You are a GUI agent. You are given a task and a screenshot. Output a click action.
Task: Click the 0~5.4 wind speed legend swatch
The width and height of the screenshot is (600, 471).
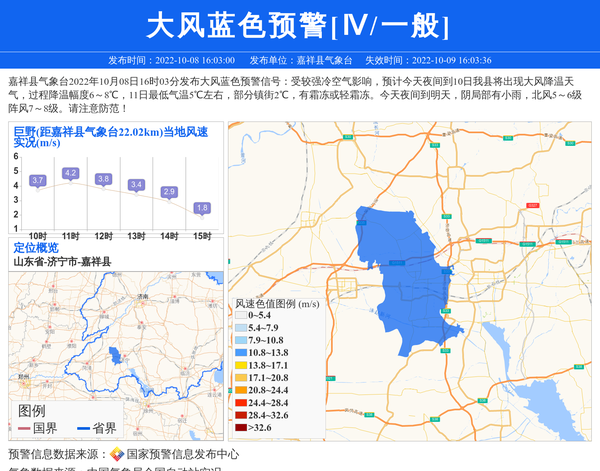tap(240, 315)
